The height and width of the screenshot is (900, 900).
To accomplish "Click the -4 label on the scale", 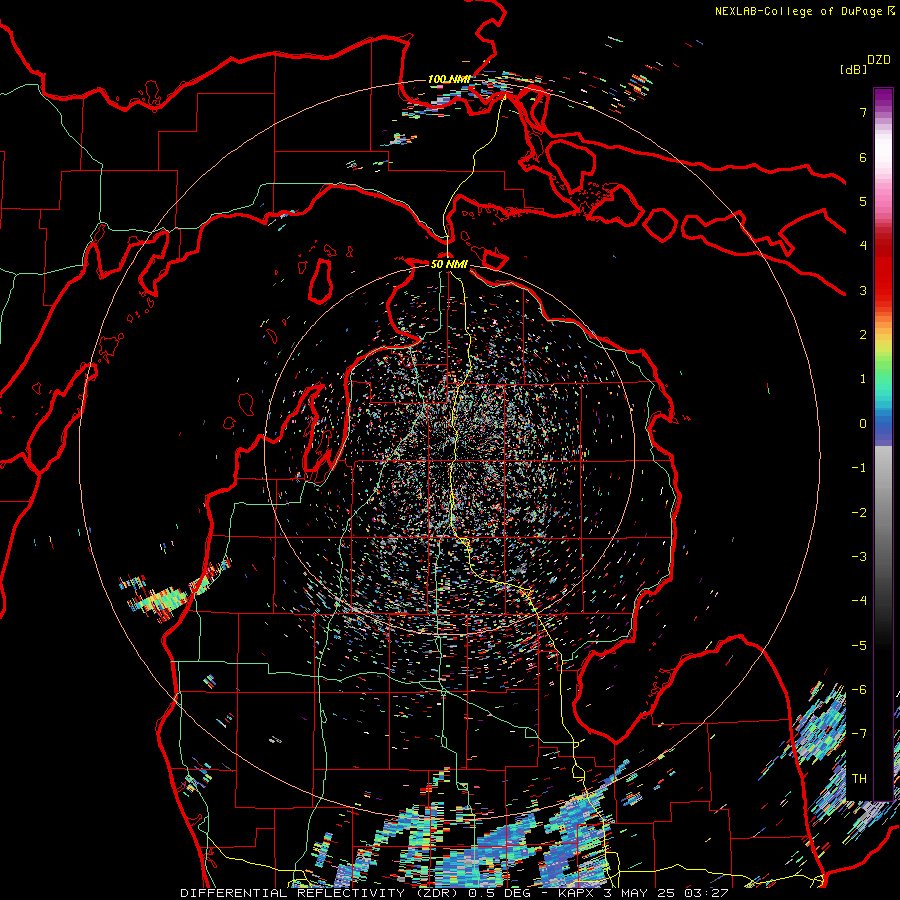I will (x=859, y=600).
